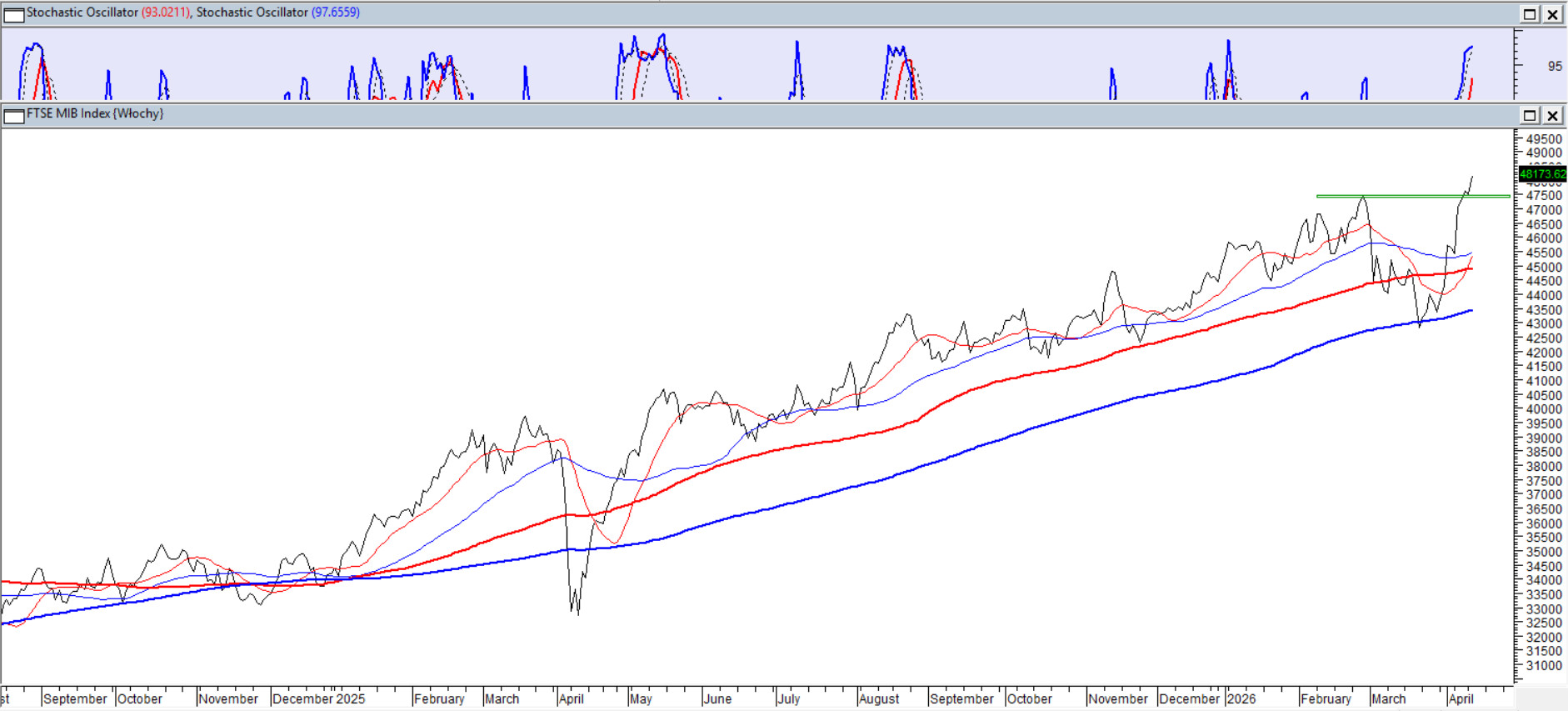Click the 40000 price axis label
Screen dimensions: 1568x711
(x=1544, y=409)
